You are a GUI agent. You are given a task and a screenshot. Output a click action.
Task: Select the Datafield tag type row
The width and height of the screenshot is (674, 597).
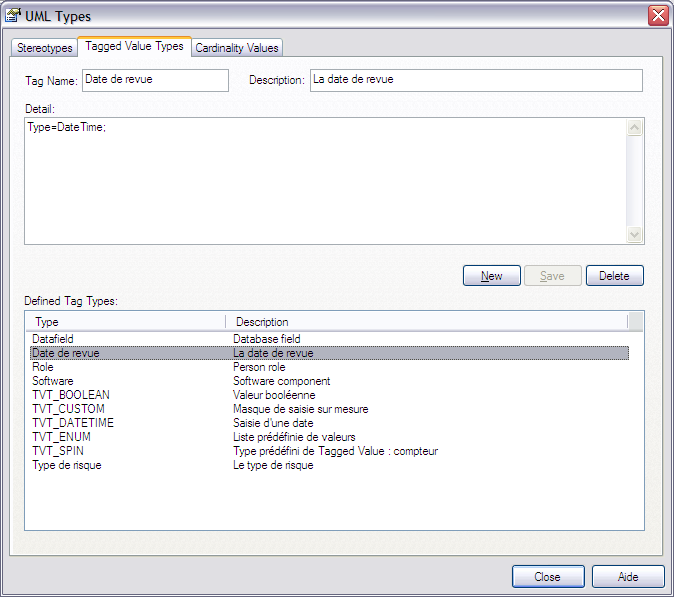pos(54,340)
